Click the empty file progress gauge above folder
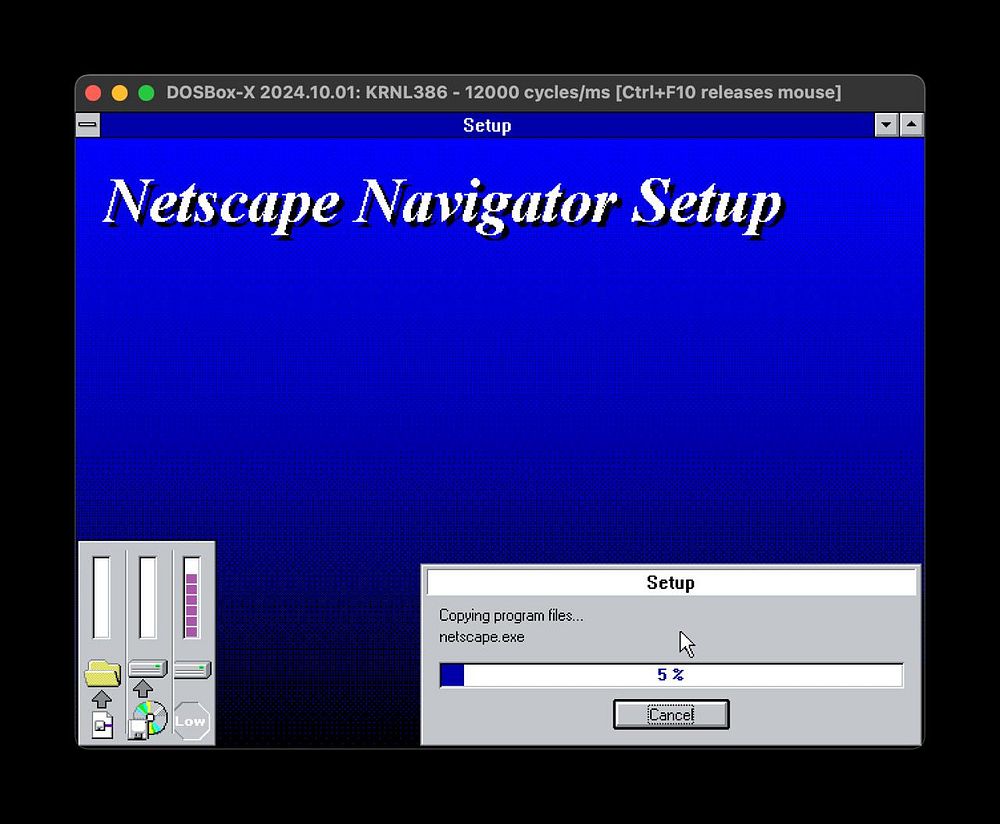 101,597
